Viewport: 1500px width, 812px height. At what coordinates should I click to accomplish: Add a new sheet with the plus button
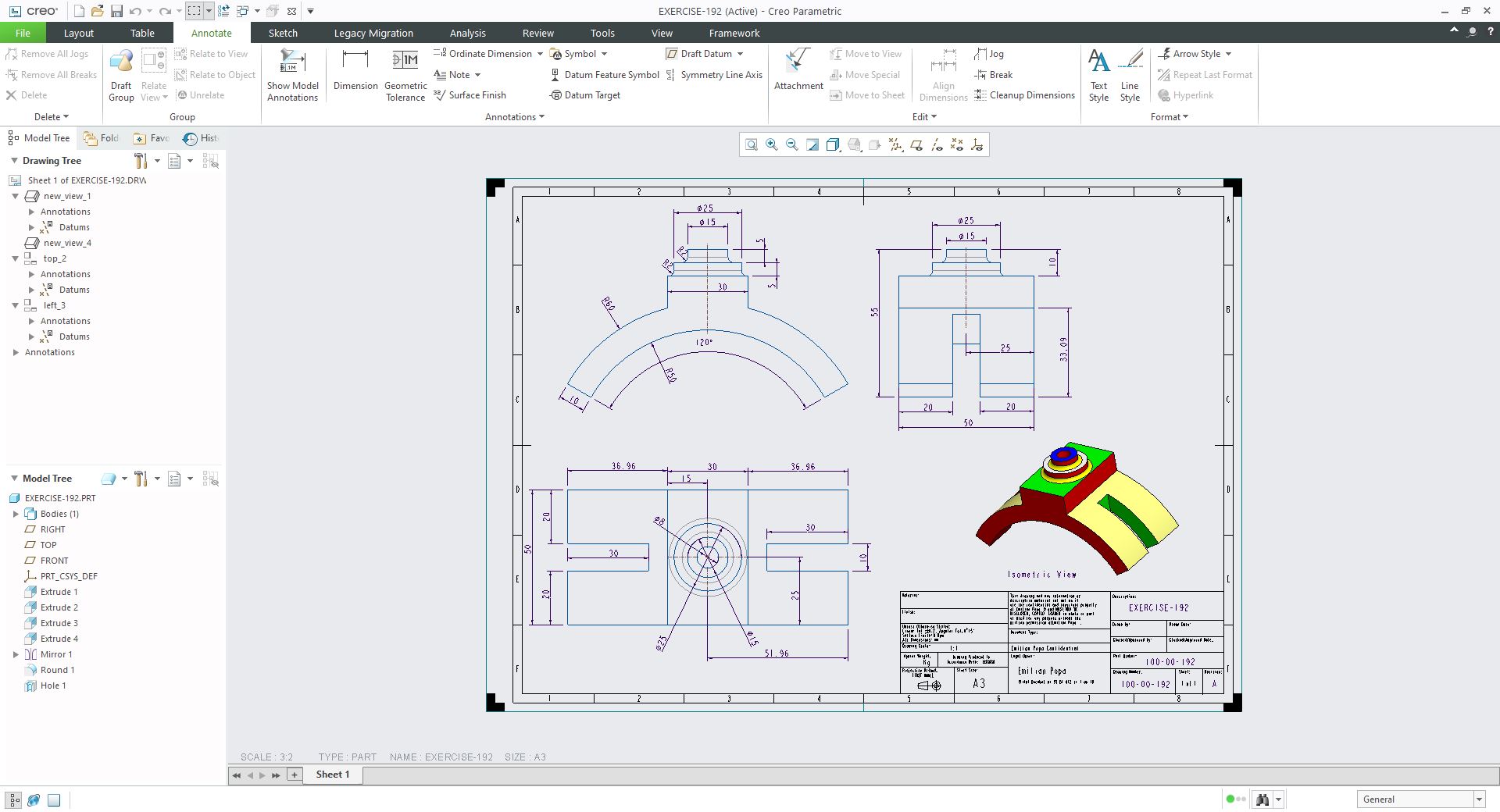(295, 775)
